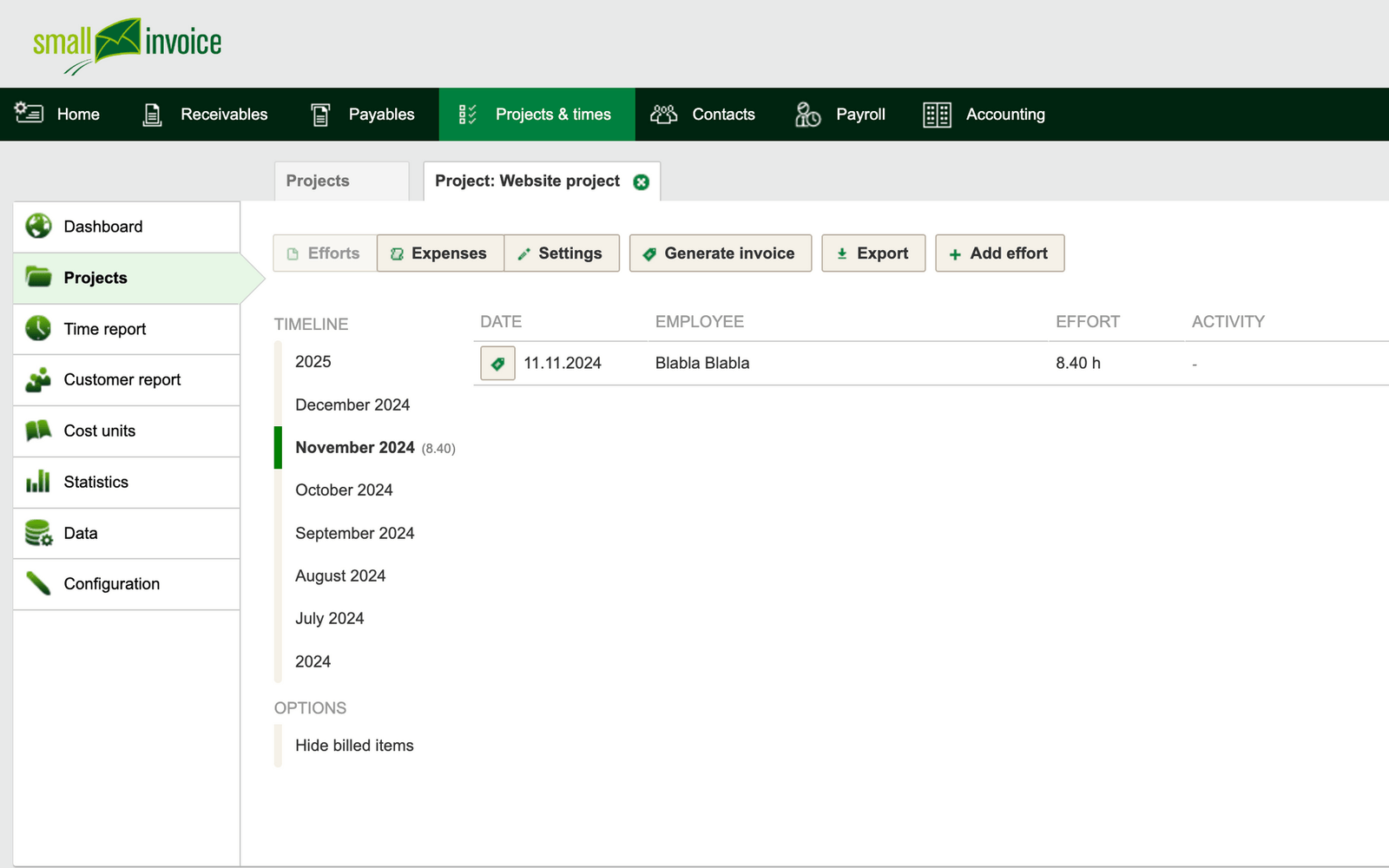Click the Time report clock icon
This screenshot has width=1389, height=868.
point(37,329)
